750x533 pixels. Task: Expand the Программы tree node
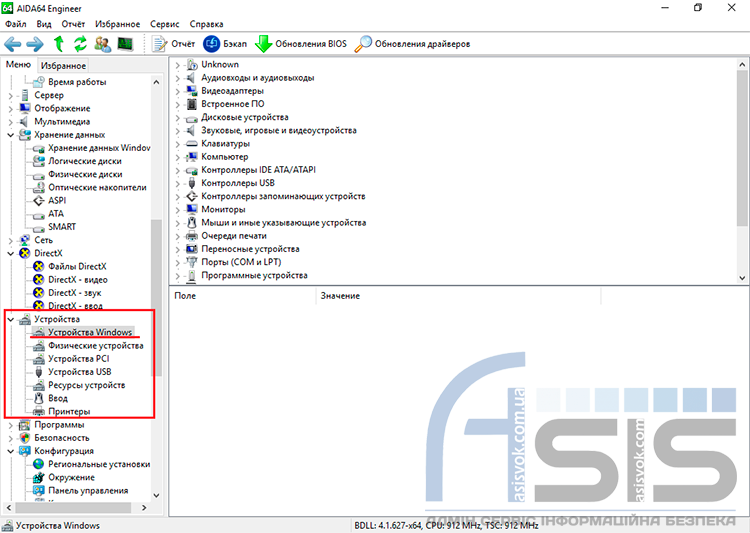click(11, 425)
